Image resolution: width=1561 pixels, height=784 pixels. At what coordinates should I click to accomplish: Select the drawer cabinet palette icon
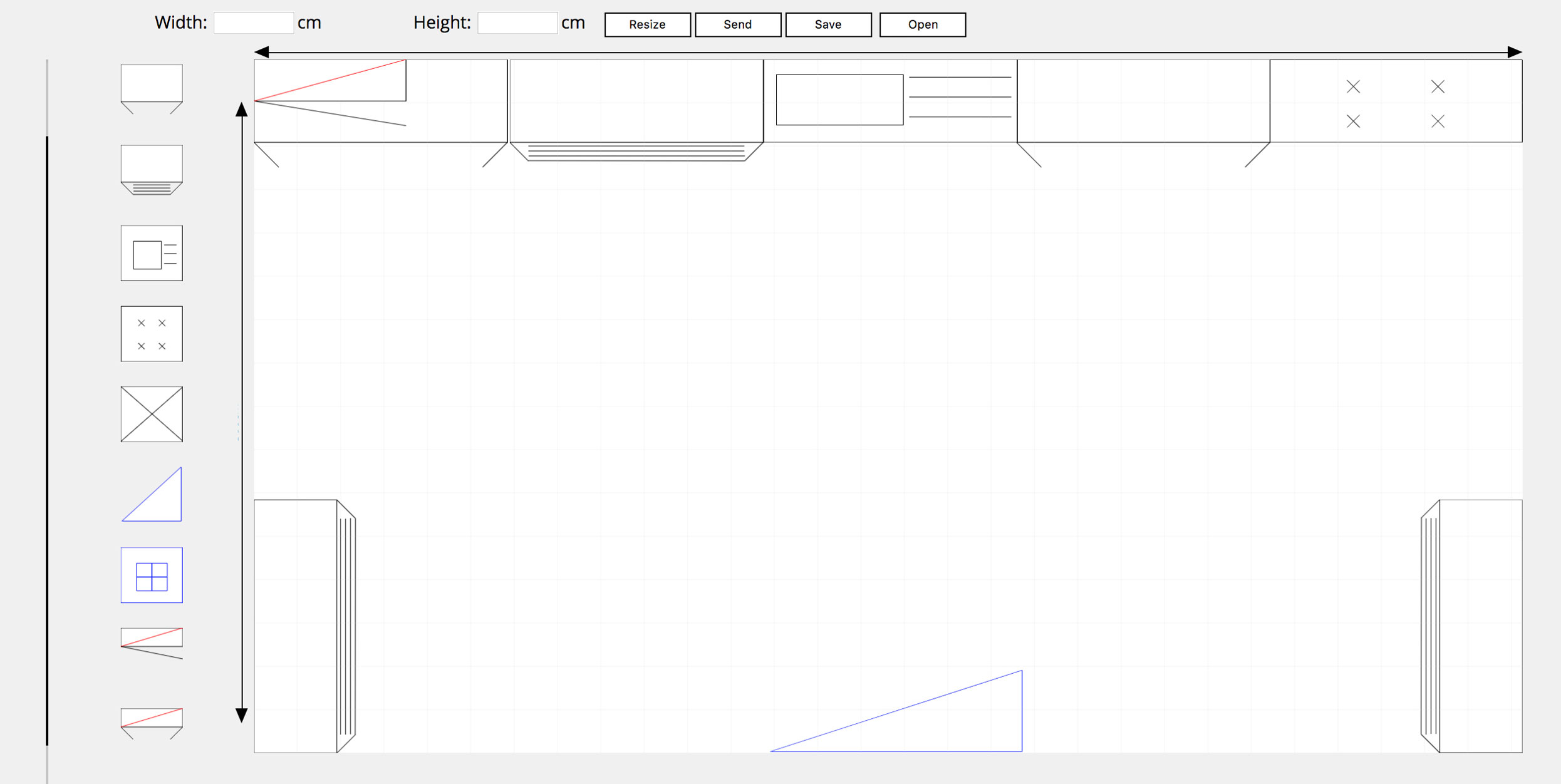coord(152,170)
